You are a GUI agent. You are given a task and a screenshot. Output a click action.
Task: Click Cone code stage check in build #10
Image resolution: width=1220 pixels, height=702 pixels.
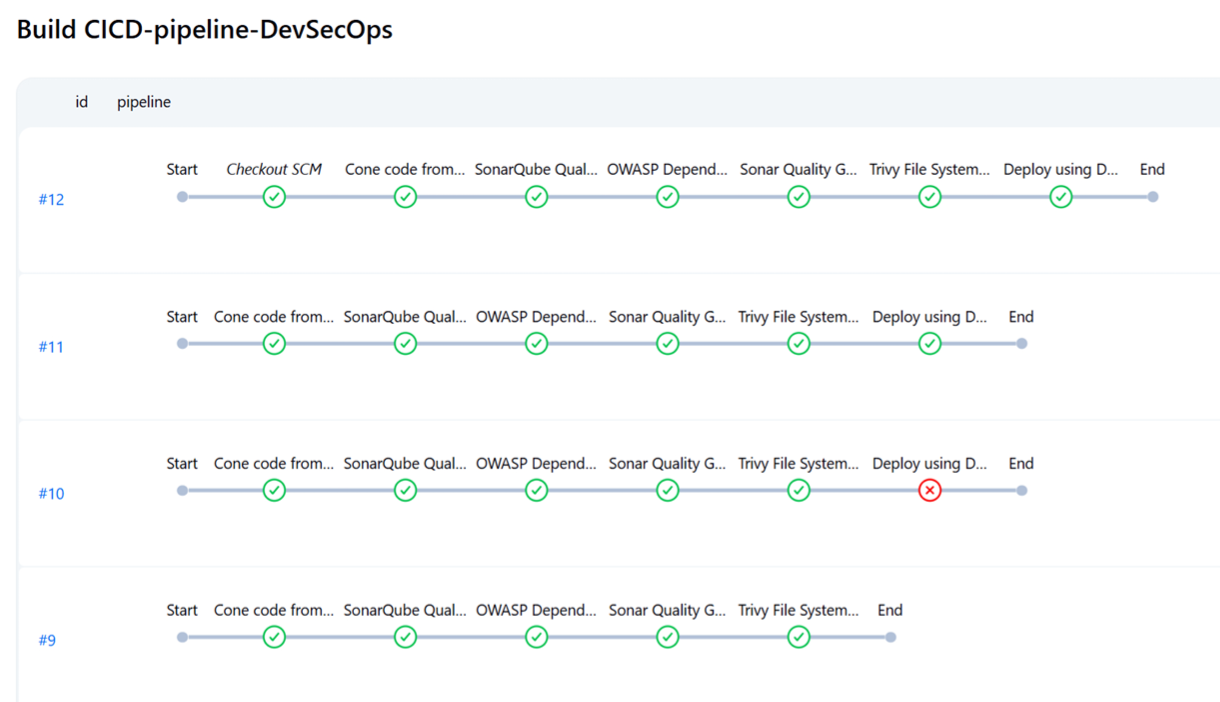coord(274,491)
